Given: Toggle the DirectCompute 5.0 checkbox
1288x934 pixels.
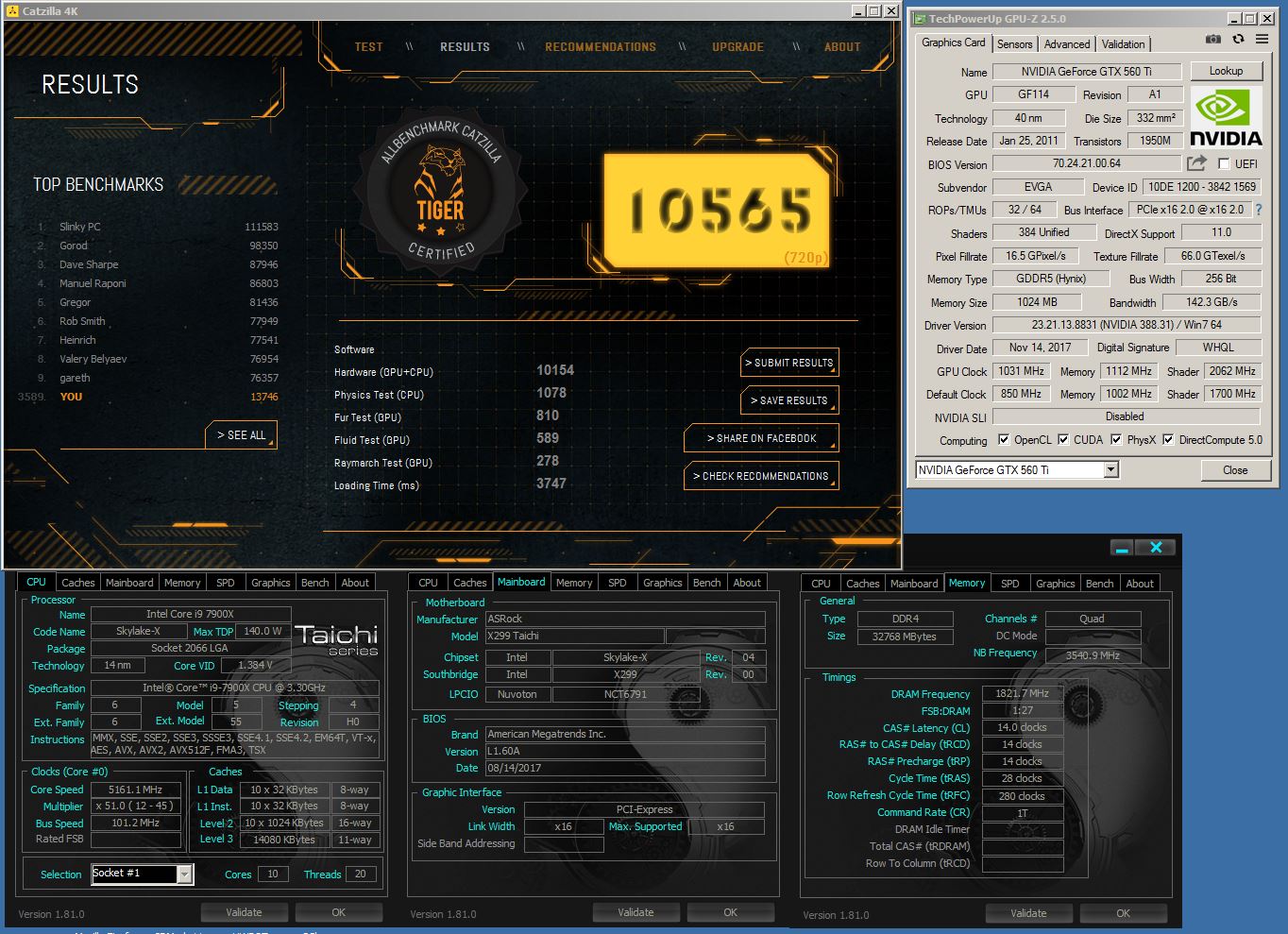Looking at the screenshot, I should tap(1168, 440).
